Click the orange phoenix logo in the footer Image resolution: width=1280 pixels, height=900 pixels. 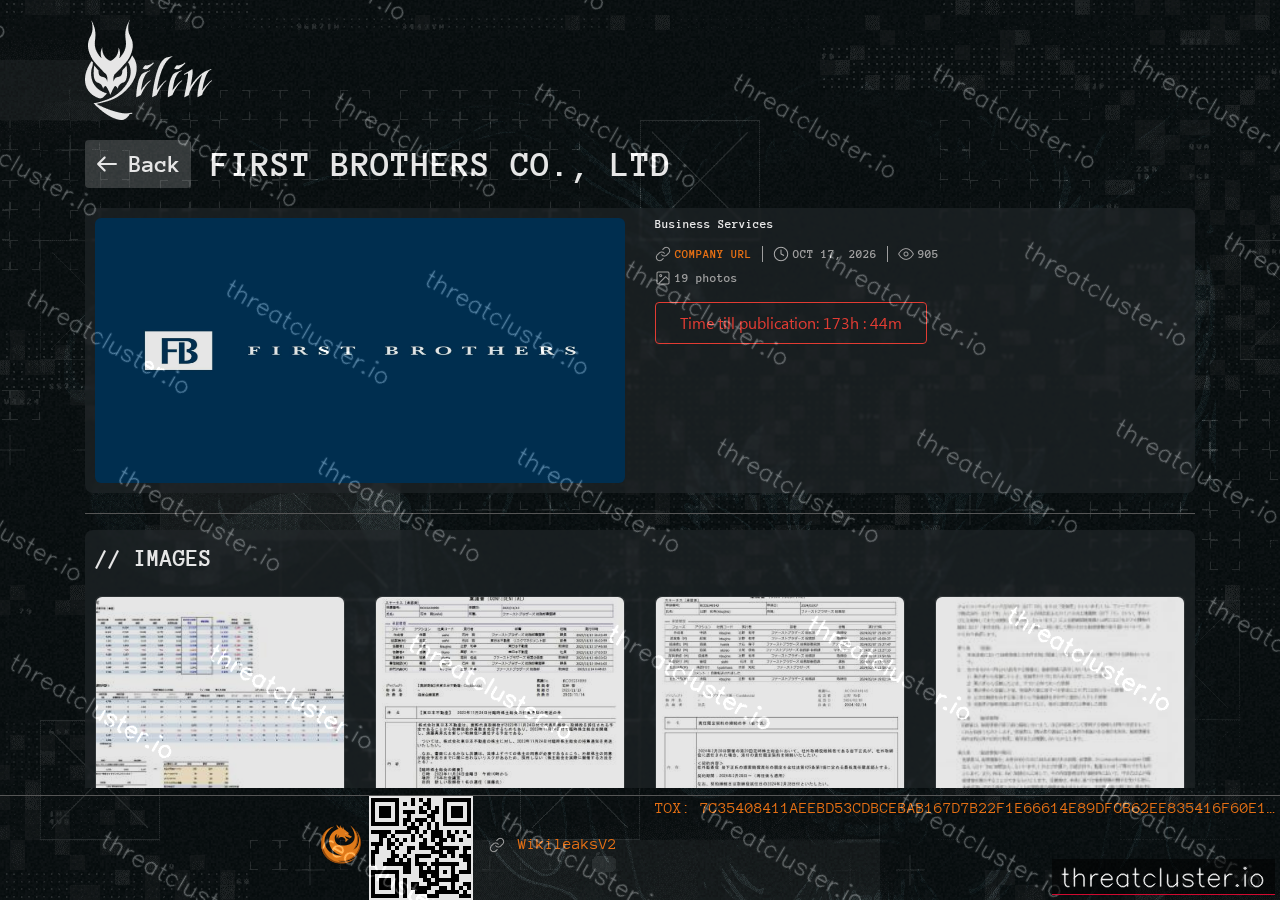[x=341, y=845]
